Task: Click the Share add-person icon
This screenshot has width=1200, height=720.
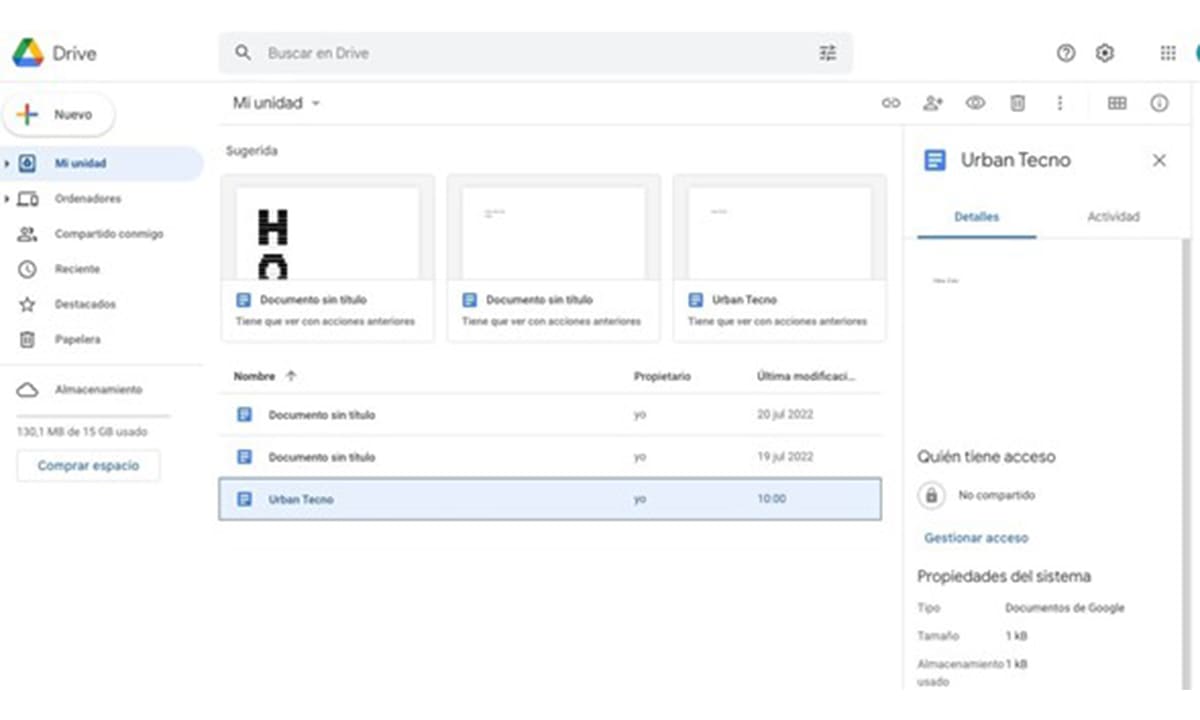Action: tap(933, 103)
